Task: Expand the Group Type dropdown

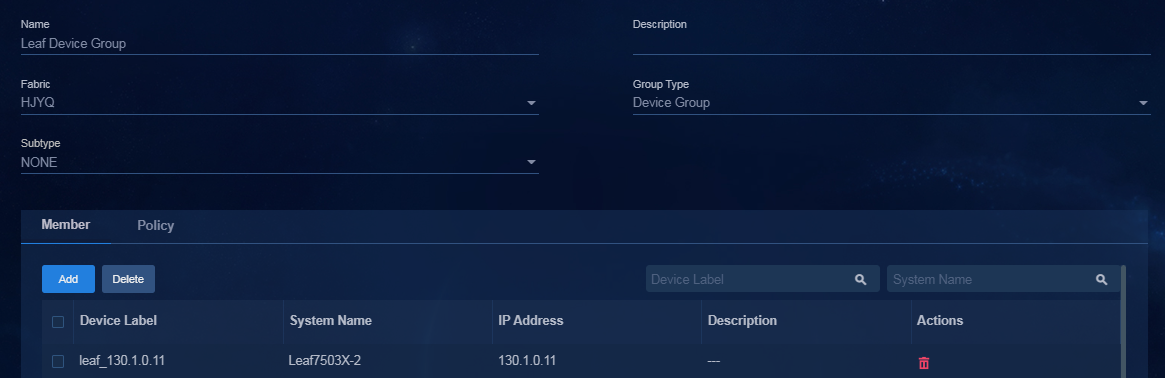Action: click(x=892, y=103)
